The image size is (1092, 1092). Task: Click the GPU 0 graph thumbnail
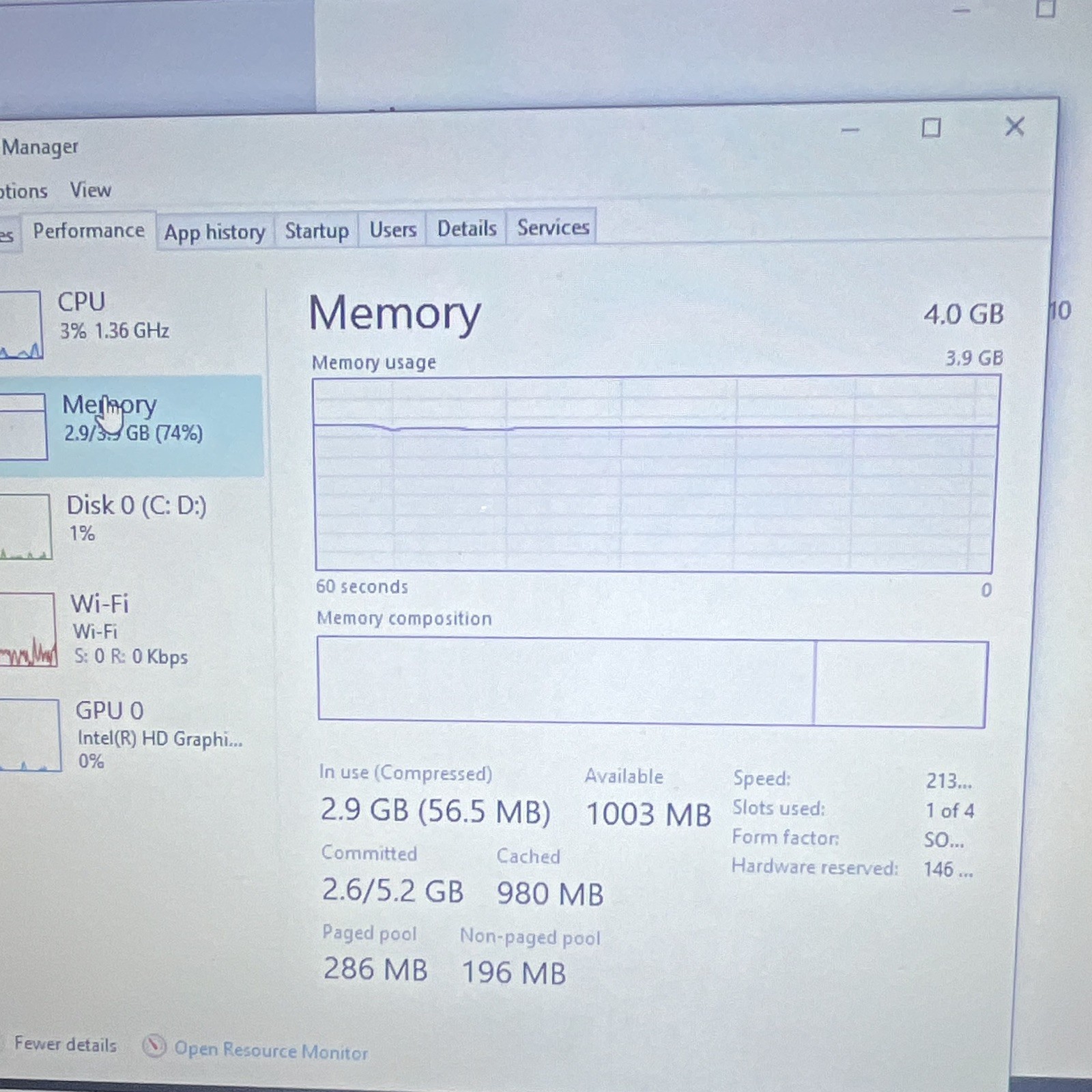(x=29, y=735)
